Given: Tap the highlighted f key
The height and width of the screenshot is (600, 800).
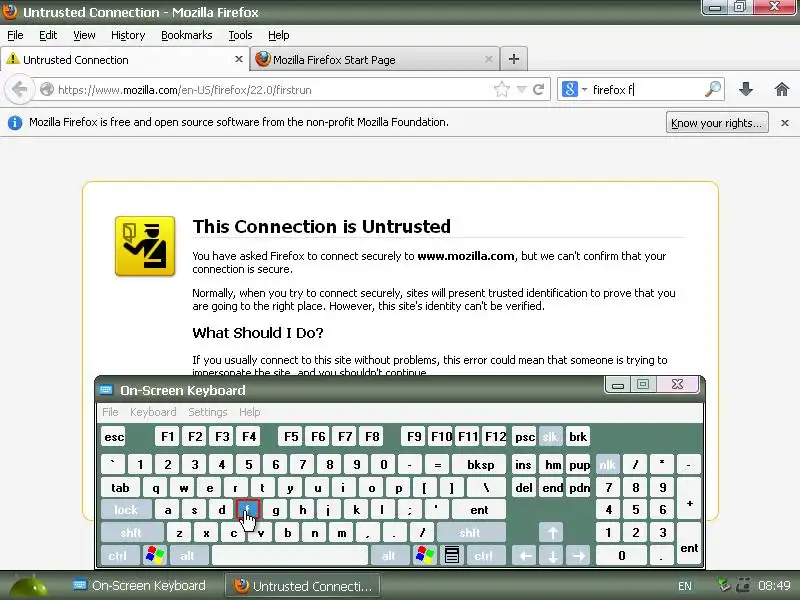Looking at the screenshot, I should click(x=248, y=510).
